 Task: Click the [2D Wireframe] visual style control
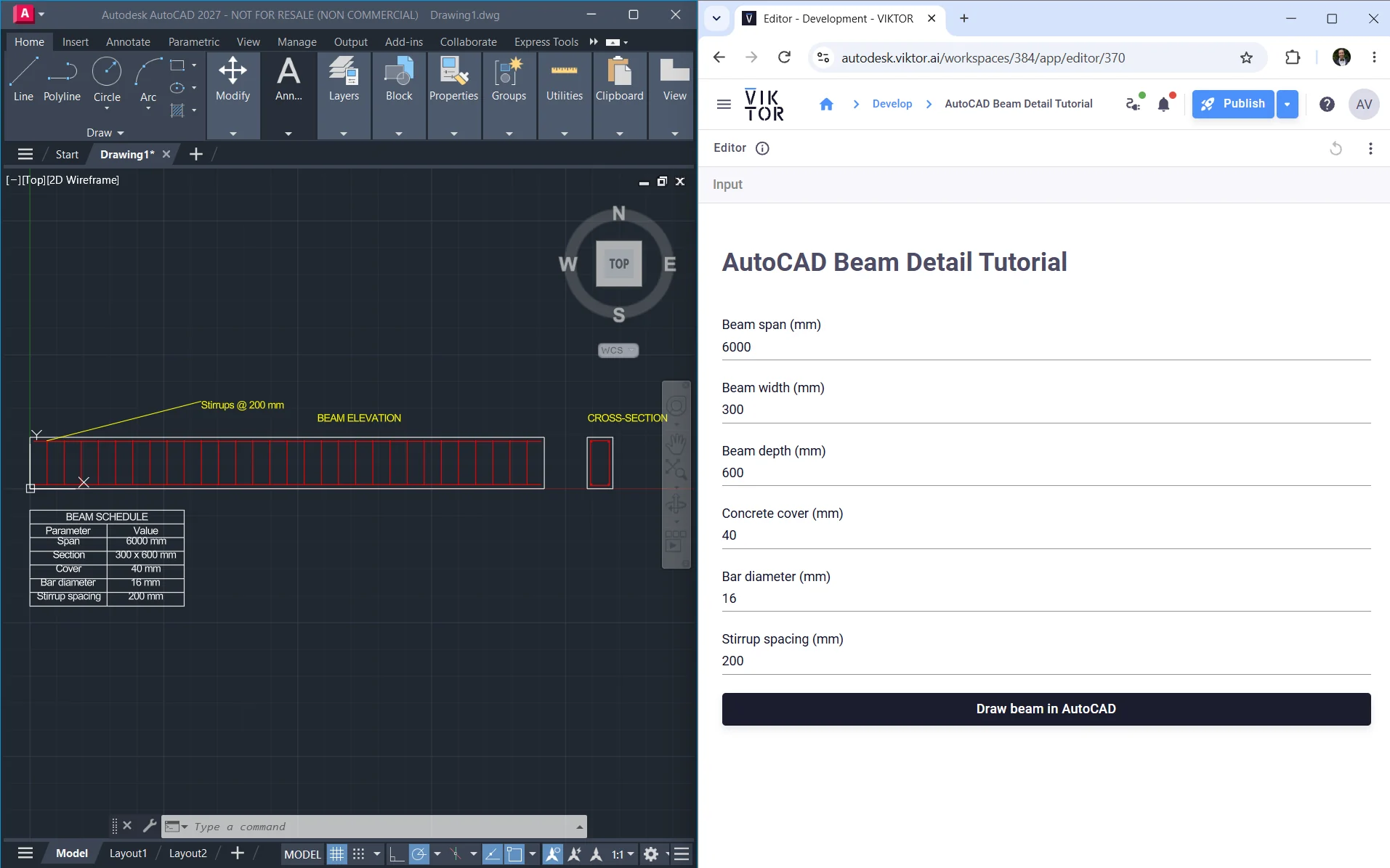(83, 179)
